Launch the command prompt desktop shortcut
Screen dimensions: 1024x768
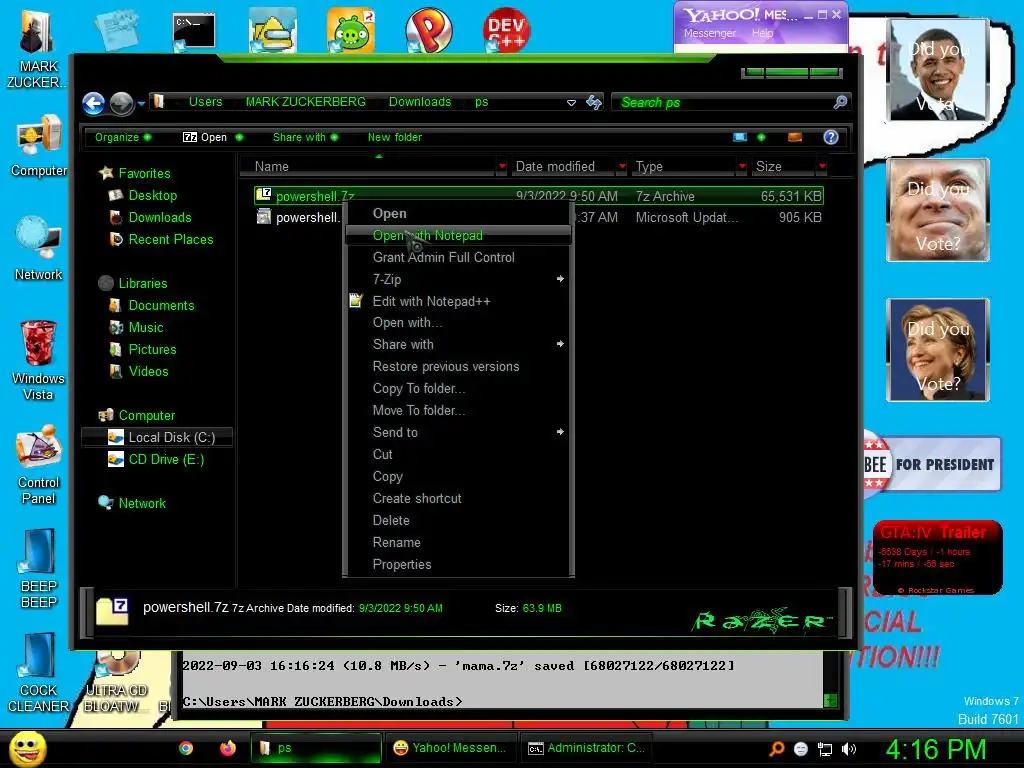pyautogui.click(x=193, y=31)
